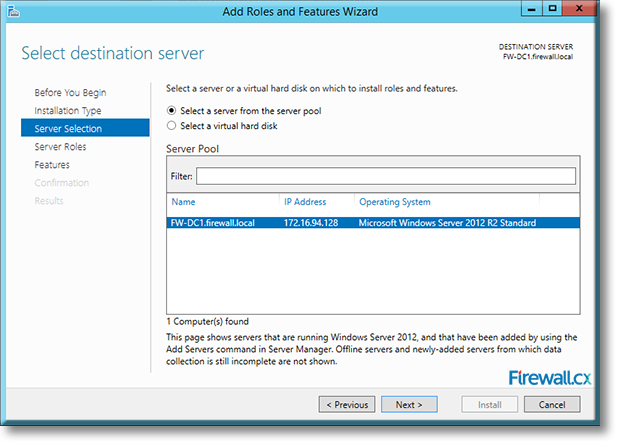Open the Server Selection step

(85, 128)
